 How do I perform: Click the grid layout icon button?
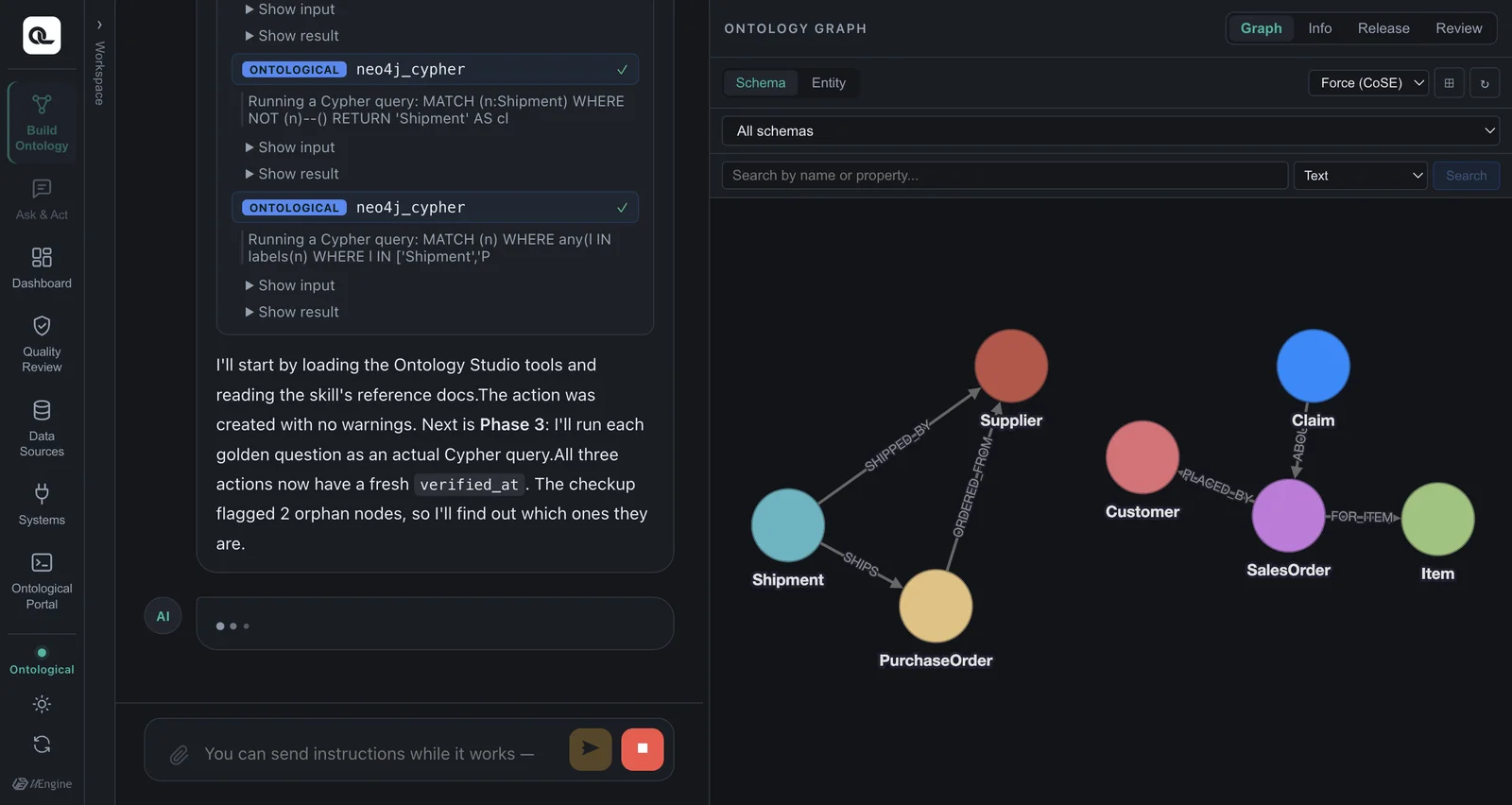click(x=1449, y=83)
